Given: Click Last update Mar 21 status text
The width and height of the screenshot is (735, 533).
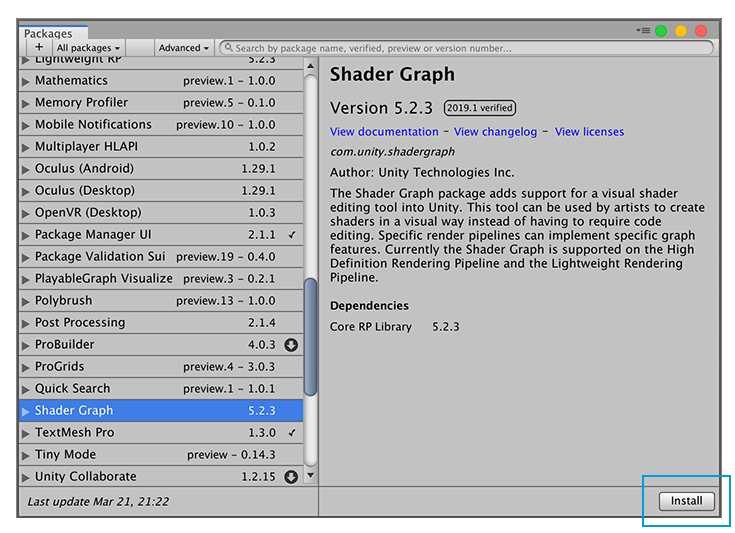Looking at the screenshot, I should click(98, 502).
